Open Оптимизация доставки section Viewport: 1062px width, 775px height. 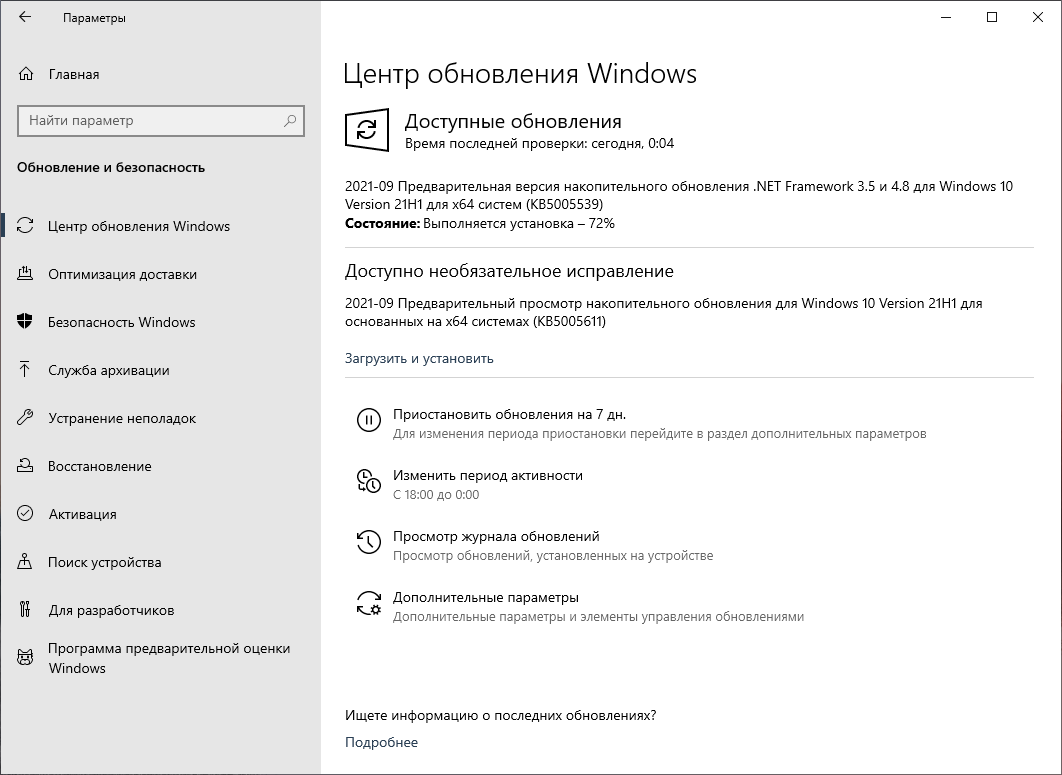(x=122, y=274)
